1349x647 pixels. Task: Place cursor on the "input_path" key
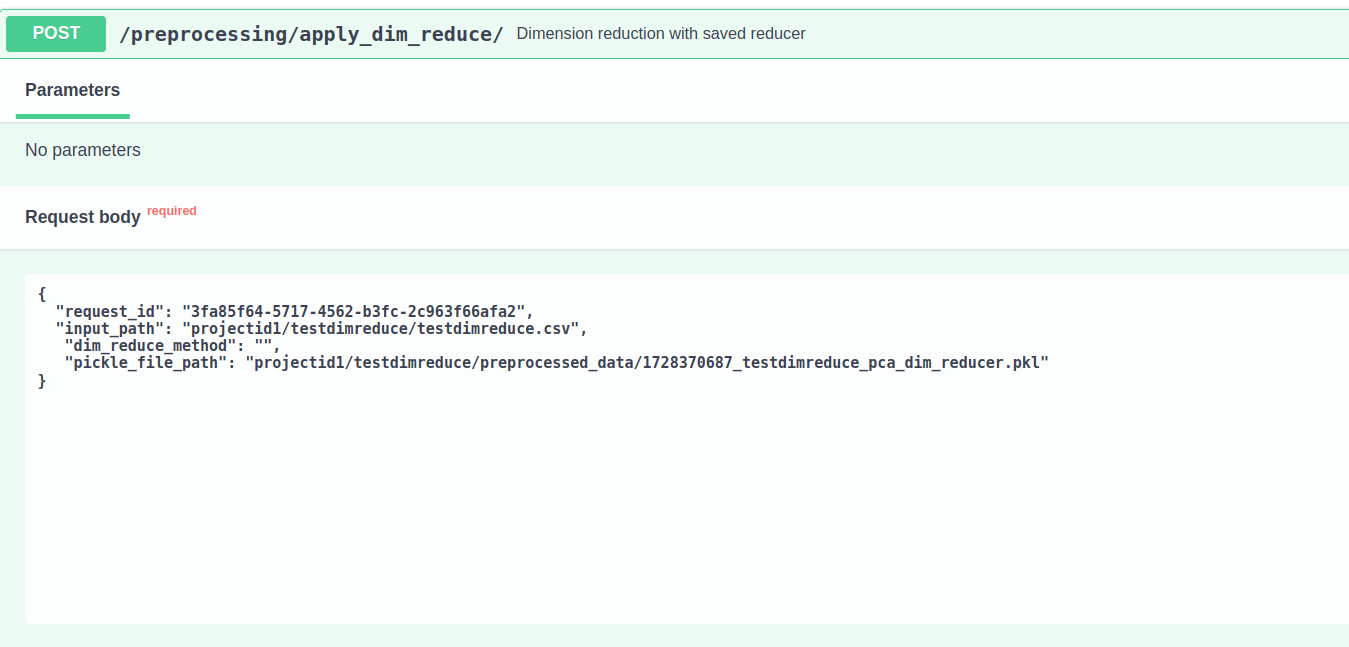[110, 328]
